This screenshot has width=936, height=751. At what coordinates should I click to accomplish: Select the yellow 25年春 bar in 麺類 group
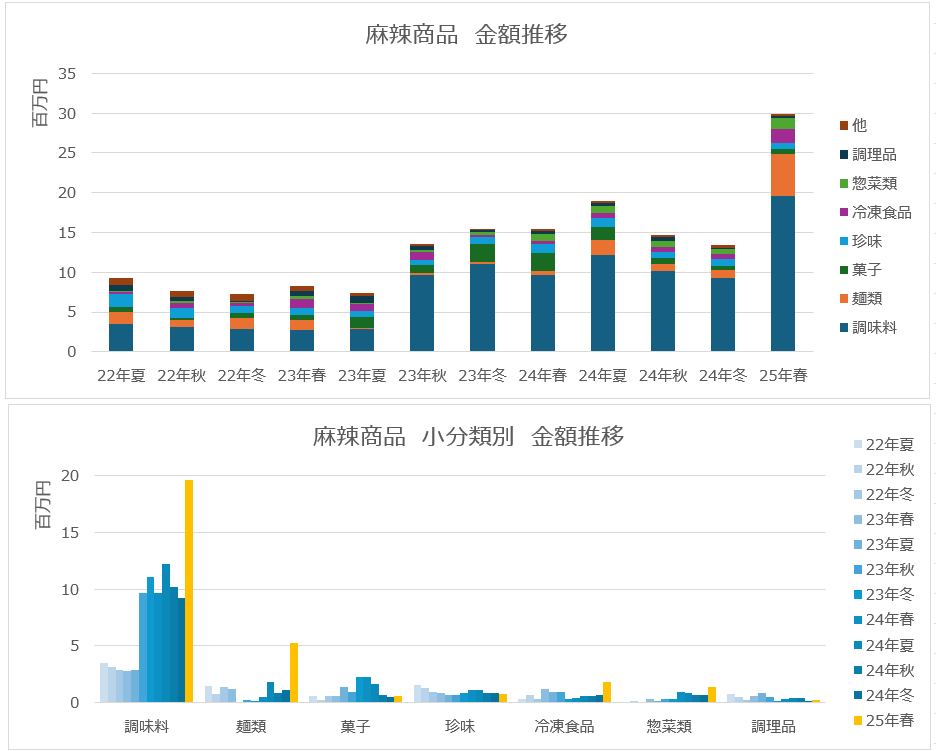click(294, 672)
